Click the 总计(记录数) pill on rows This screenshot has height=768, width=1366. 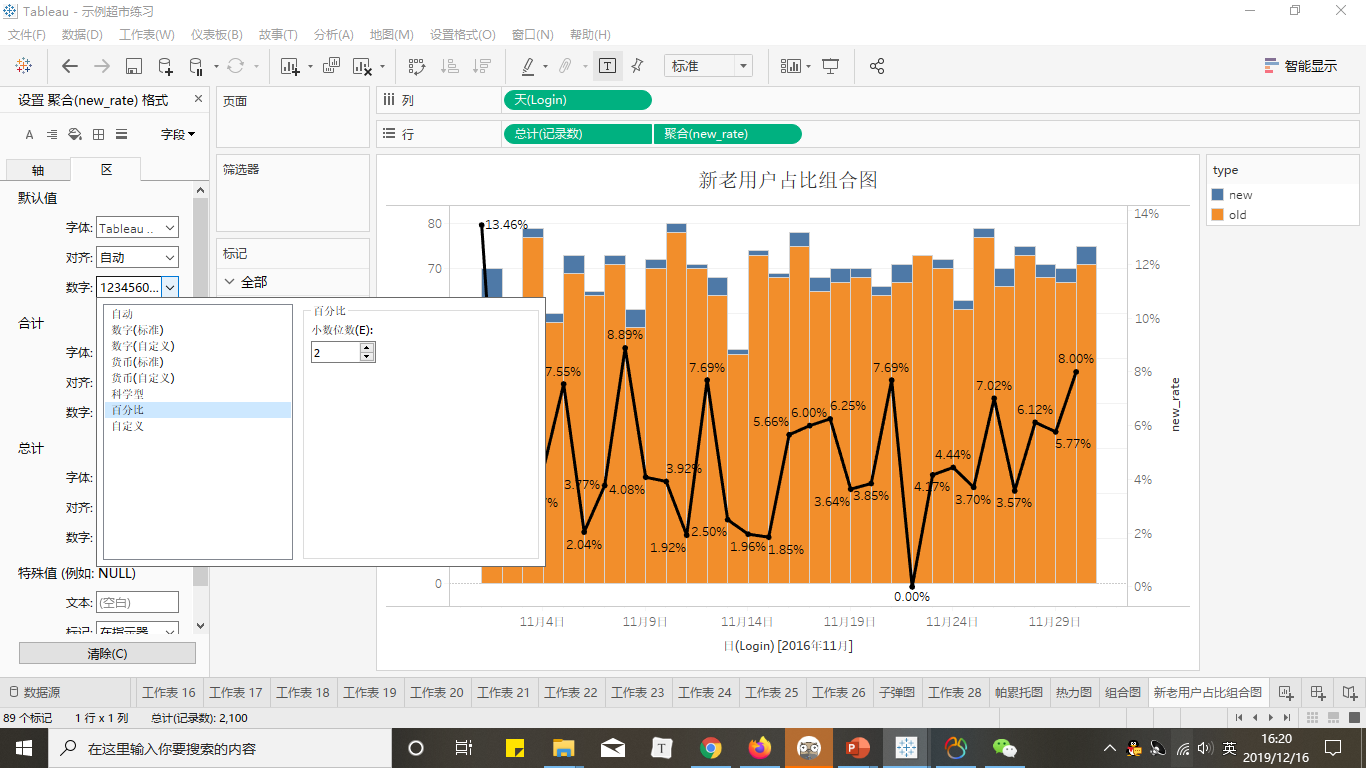click(x=578, y=134)
